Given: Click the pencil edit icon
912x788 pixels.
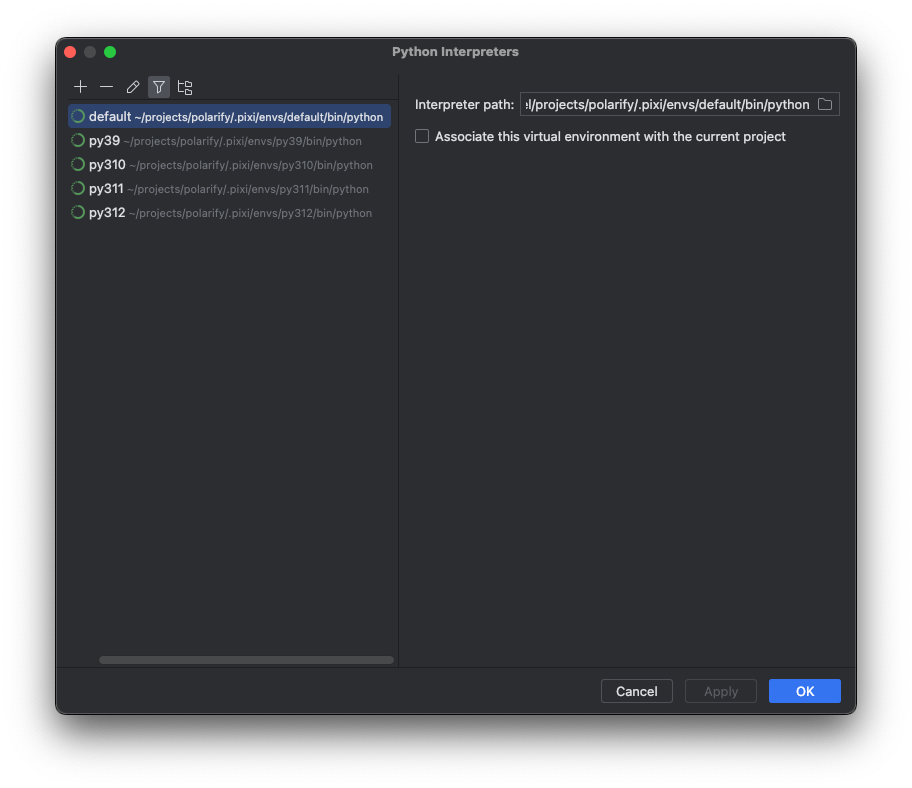Looking at the screenshot, I should [x=133, y=87].
